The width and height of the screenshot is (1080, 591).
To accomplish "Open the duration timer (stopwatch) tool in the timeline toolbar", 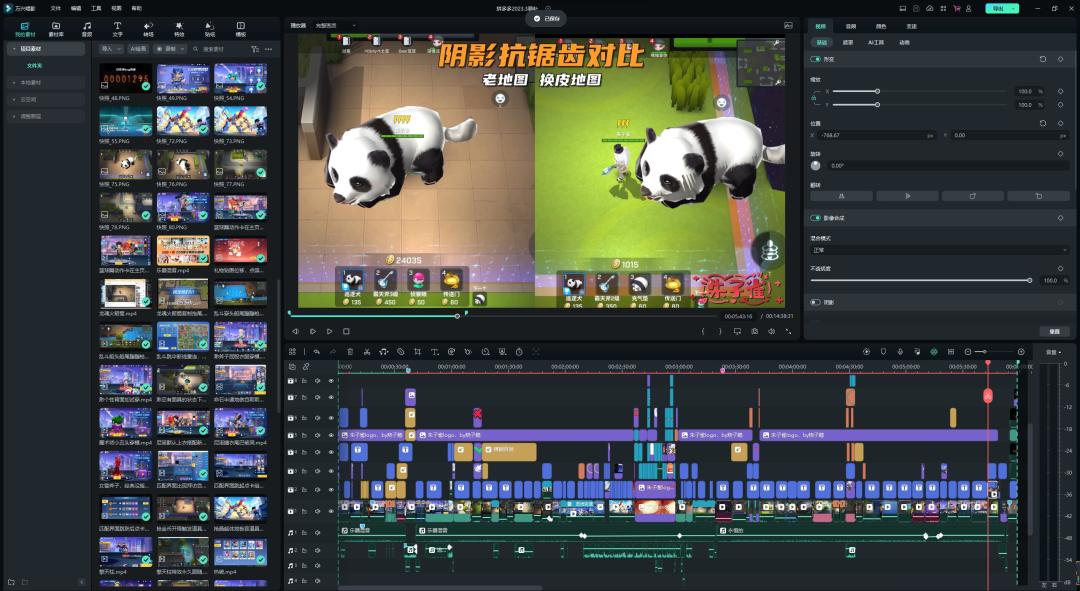I will tap(519, 352).
